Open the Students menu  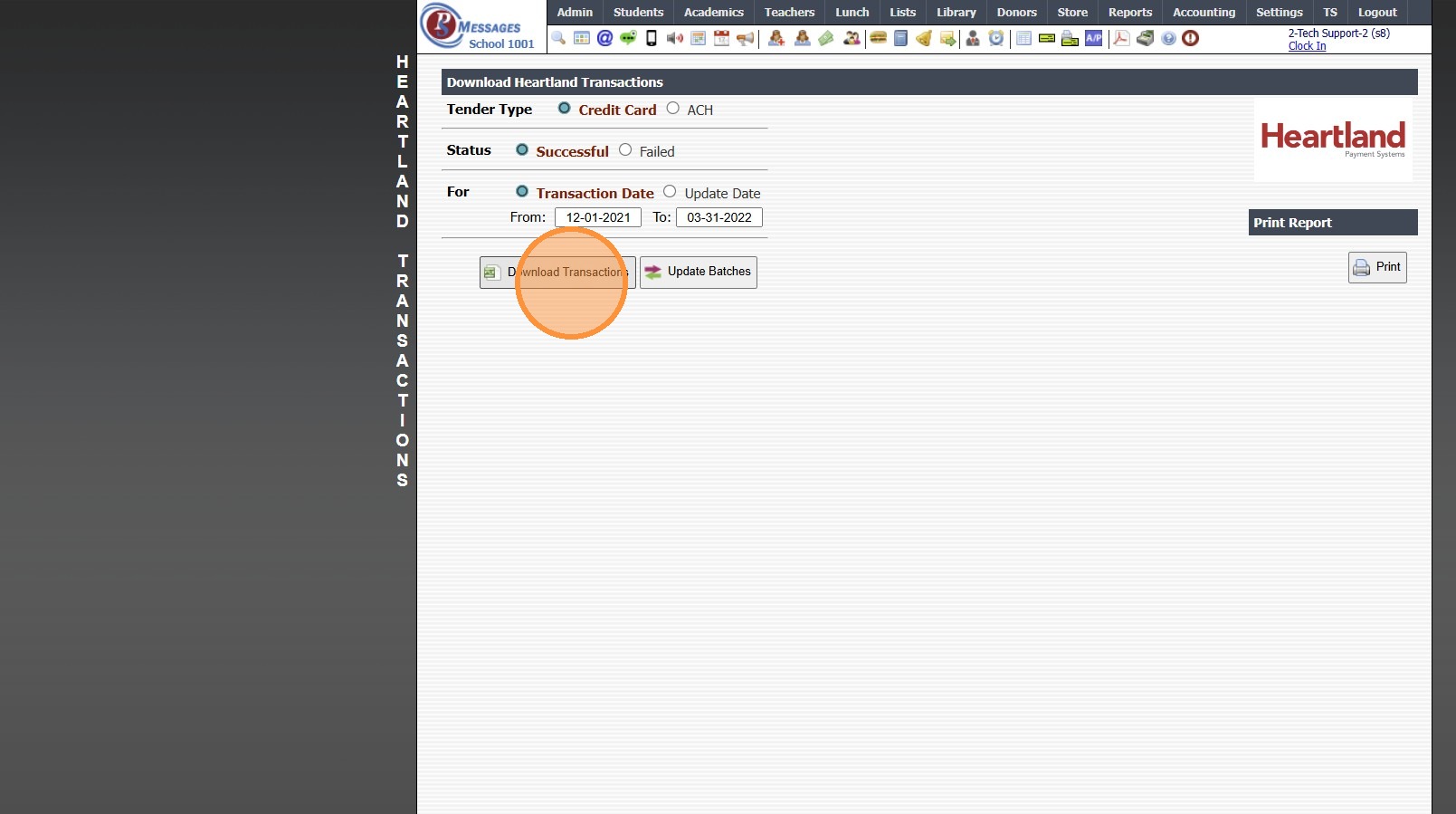639,13
